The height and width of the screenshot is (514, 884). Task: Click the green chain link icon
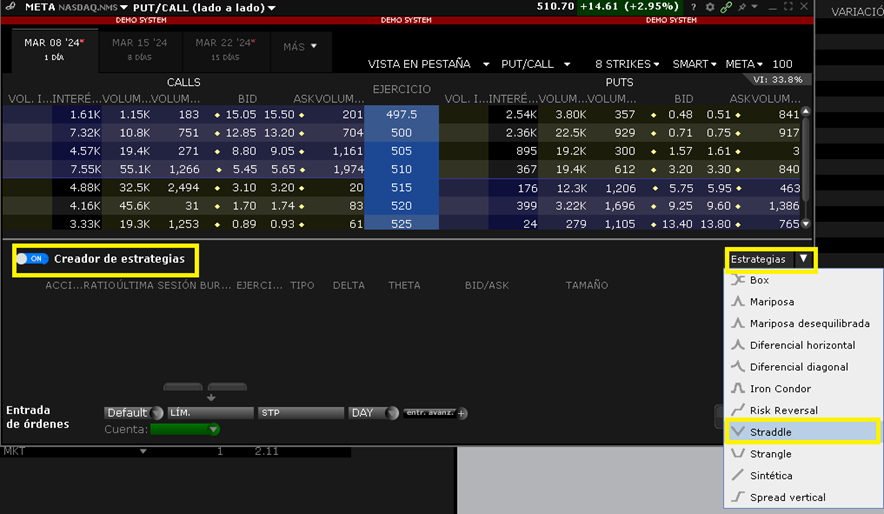tap(727, 7)
